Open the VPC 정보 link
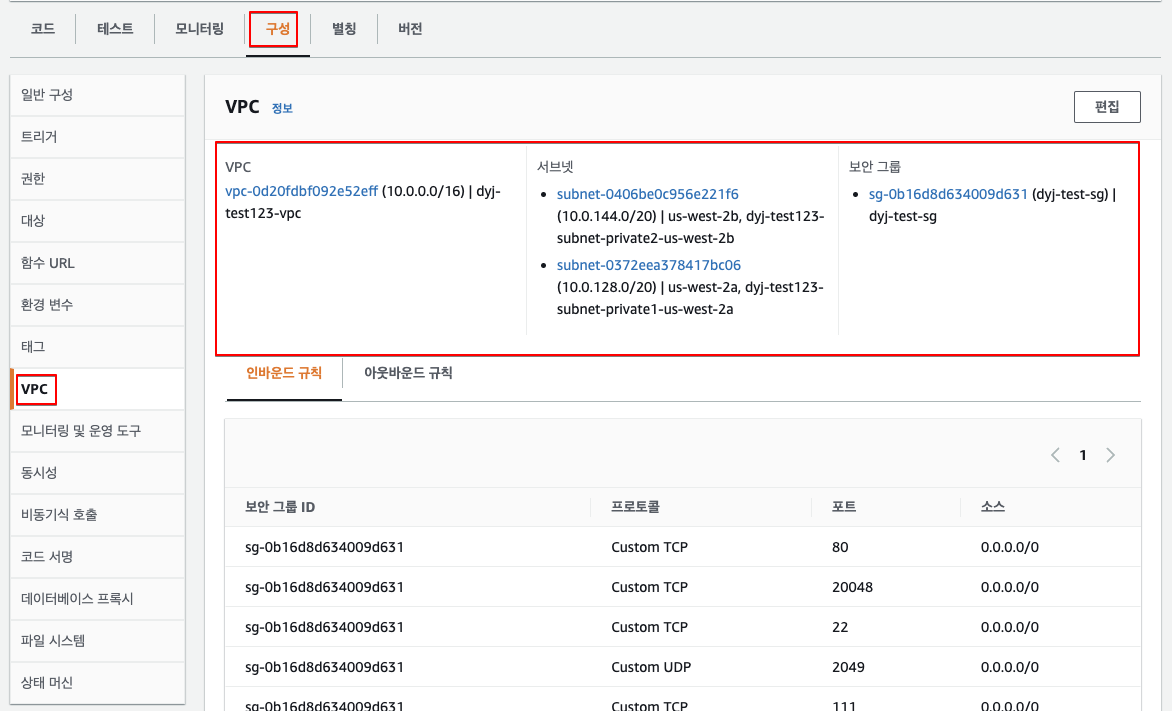1172x711 pixels. point(282,108)
